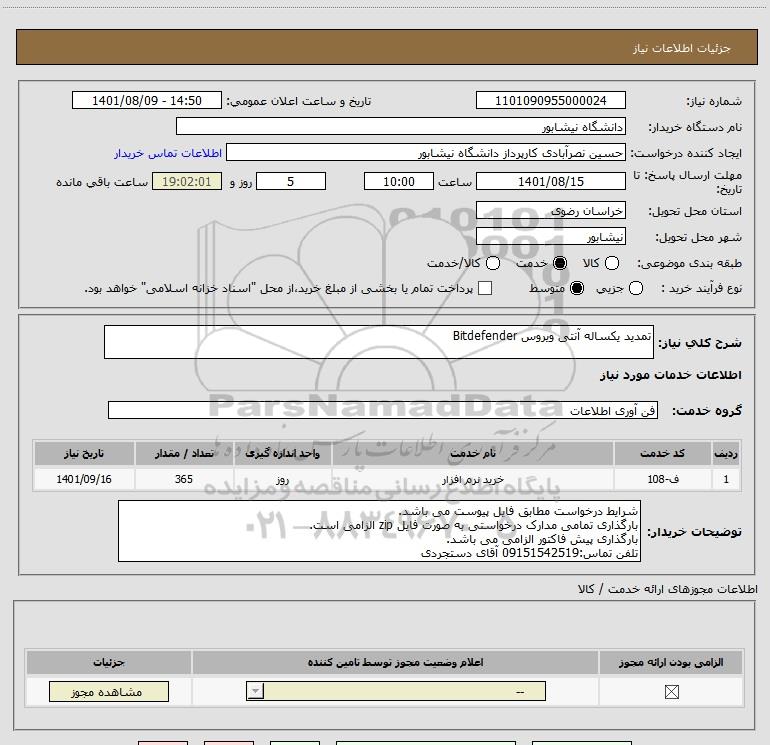Click the ردیف column header
This screenshot has width=770, height=745.
(x=726, y=453)
